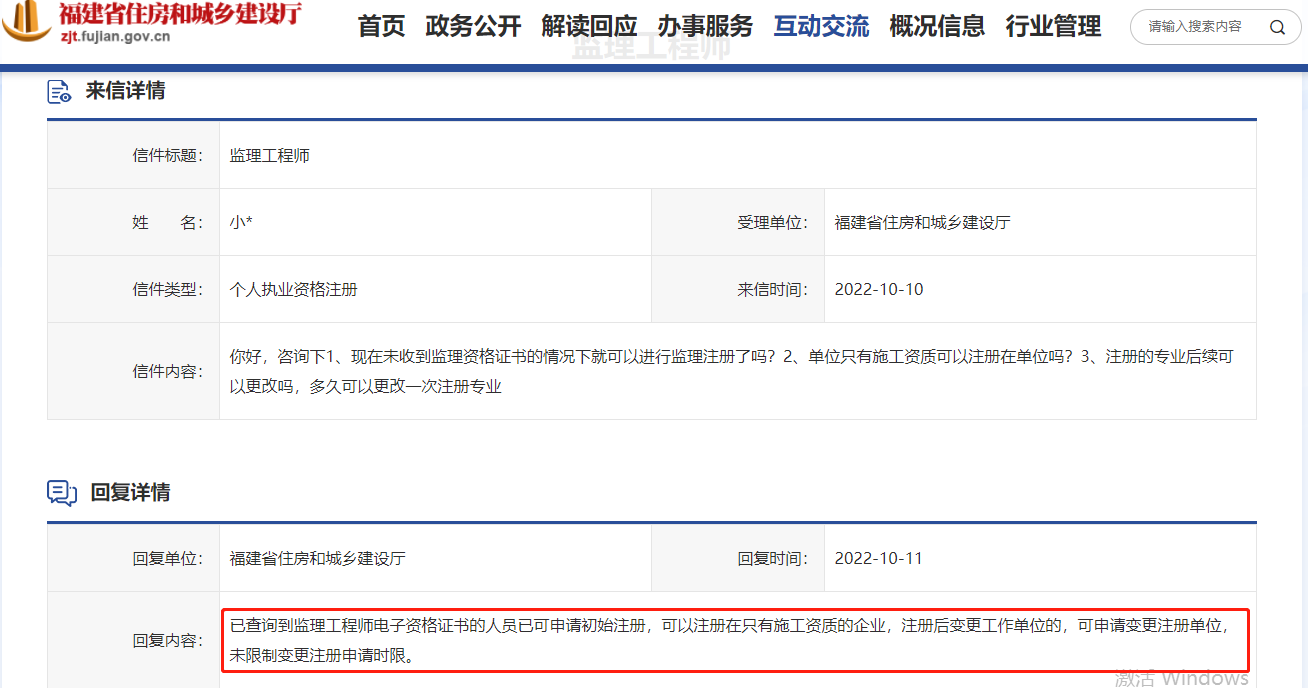Navigate to 行业管理
The height and width of the screenshot is (688, 1308).
pyautogui.click(x=1053, y=27)
